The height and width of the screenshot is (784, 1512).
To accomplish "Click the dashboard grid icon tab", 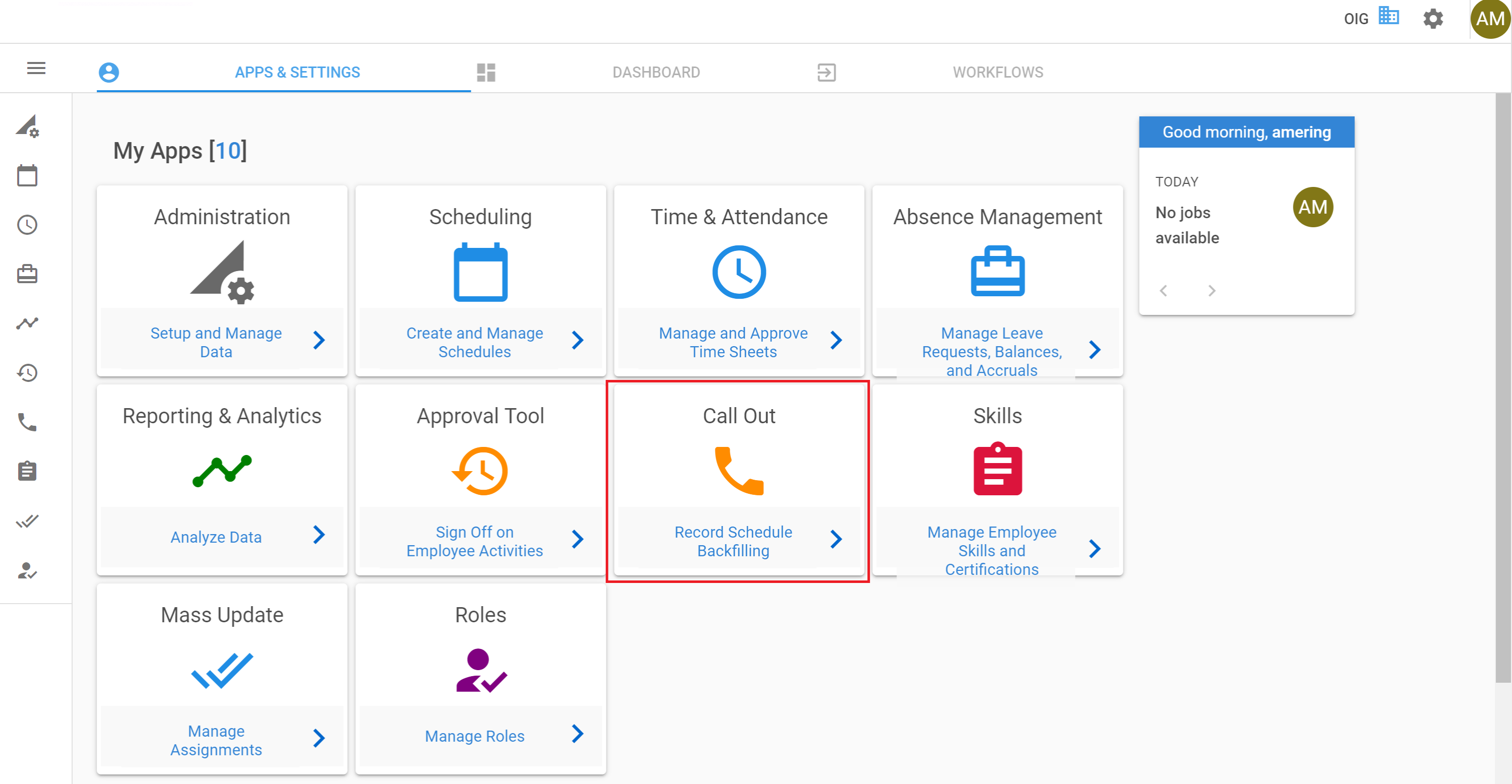I will (486, 72).
